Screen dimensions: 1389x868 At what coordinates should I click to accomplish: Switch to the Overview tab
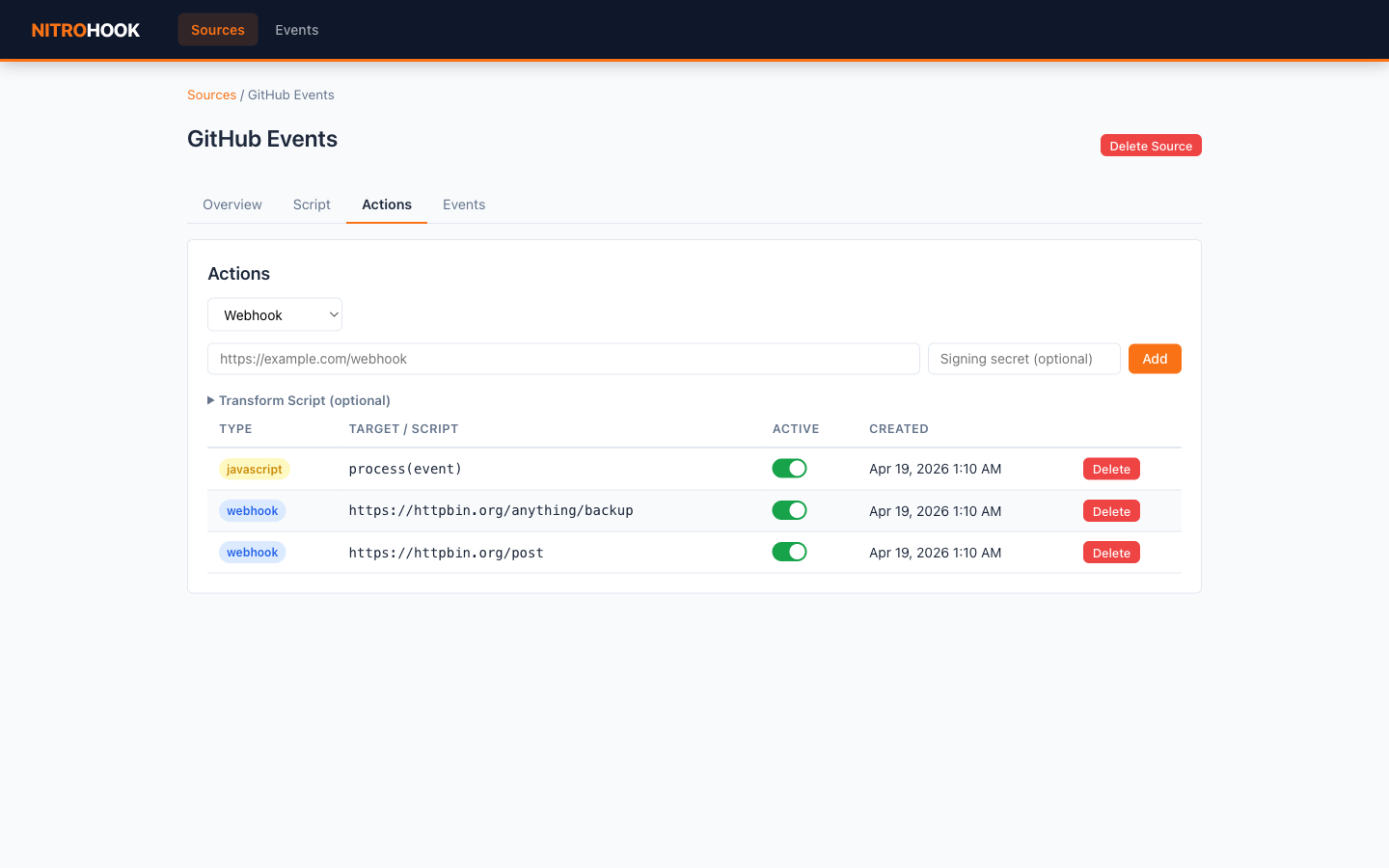[x=231, y=204]
